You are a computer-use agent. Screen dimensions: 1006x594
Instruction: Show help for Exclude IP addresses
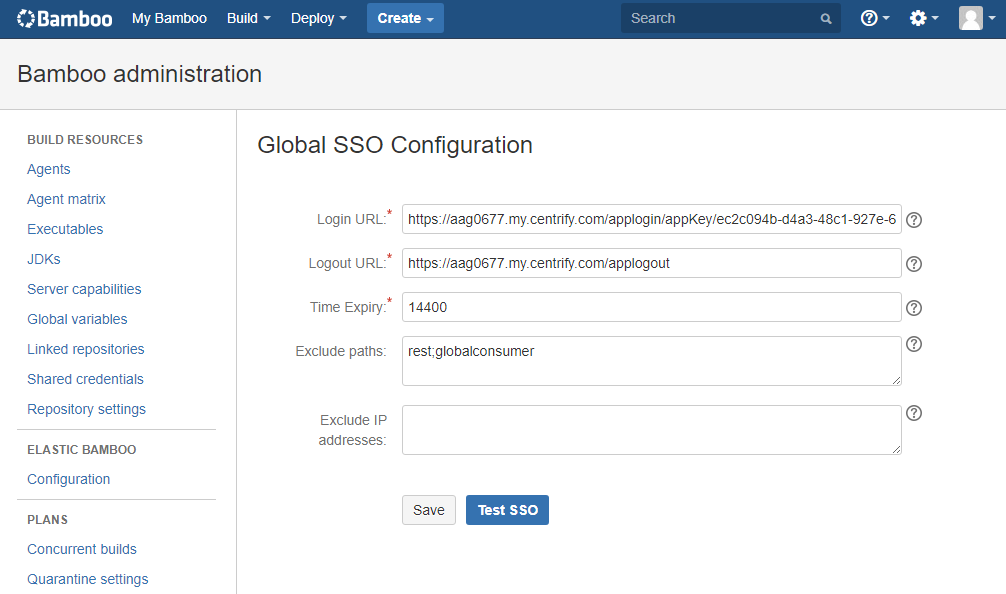913,413
